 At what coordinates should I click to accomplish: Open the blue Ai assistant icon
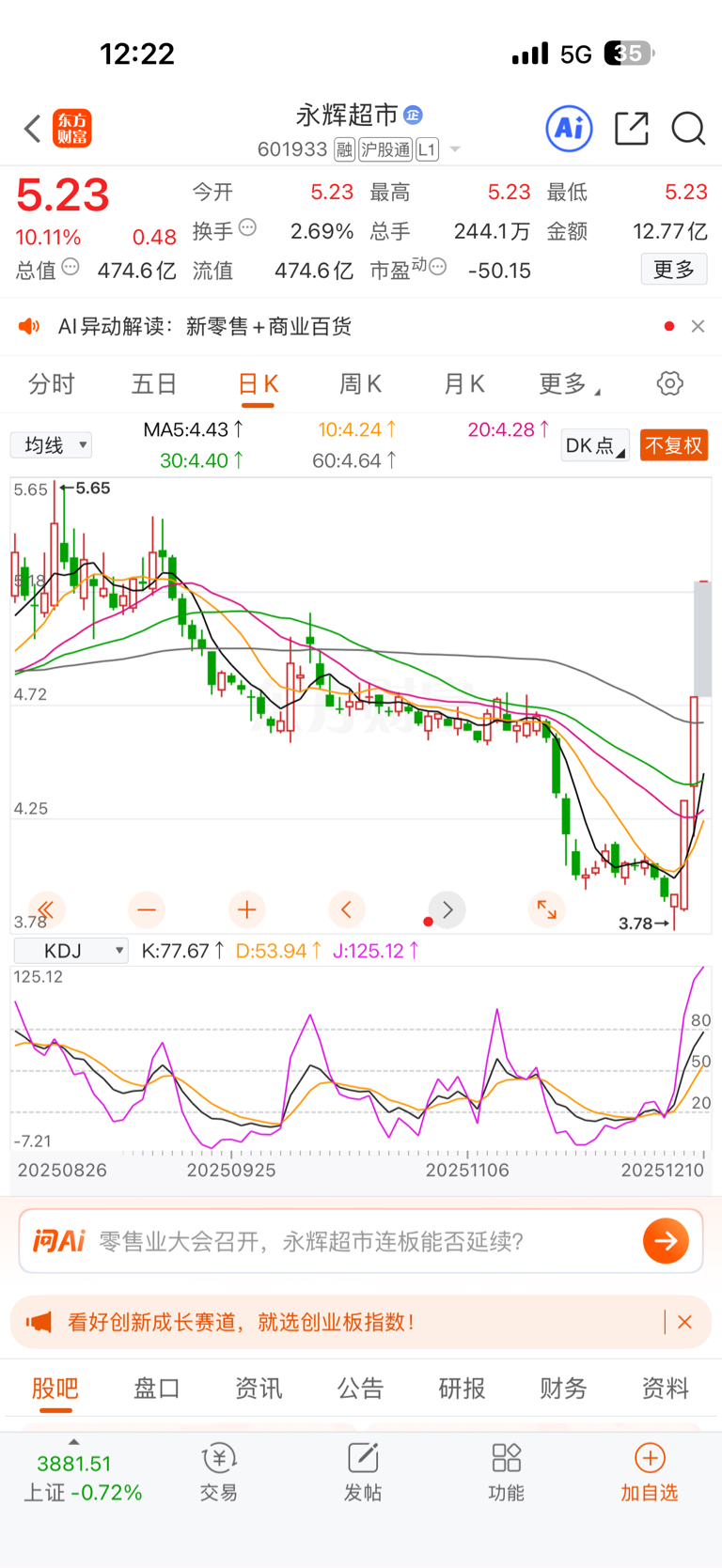tap(569, 128)
